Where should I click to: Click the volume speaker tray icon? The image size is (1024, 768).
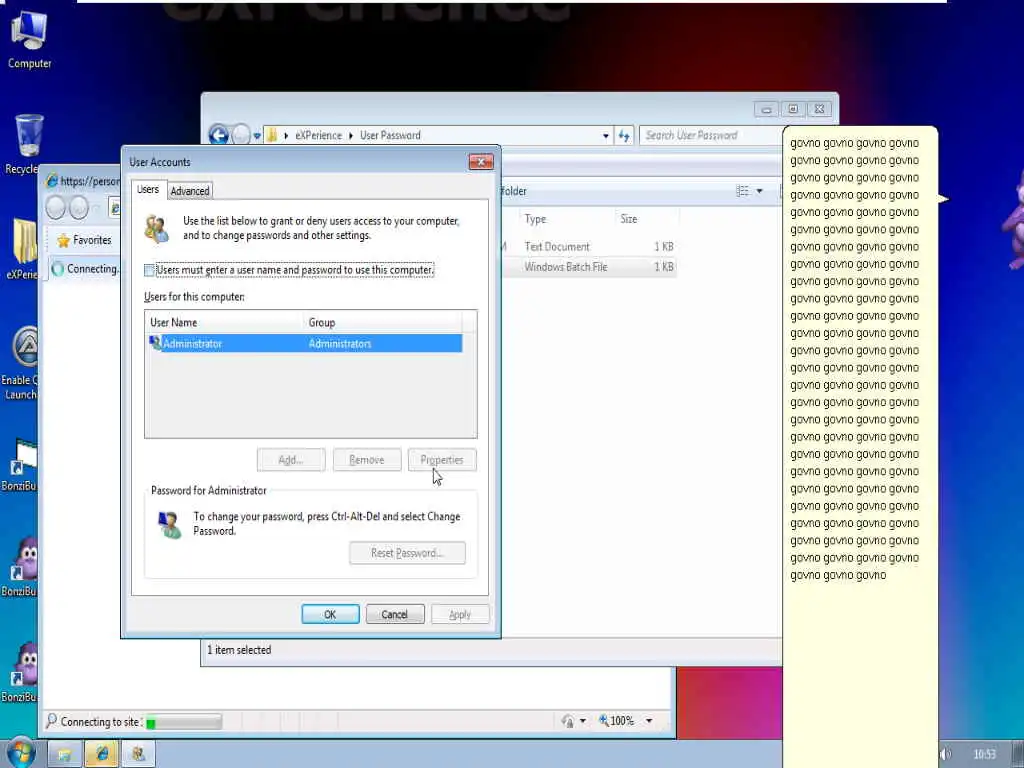946,754
